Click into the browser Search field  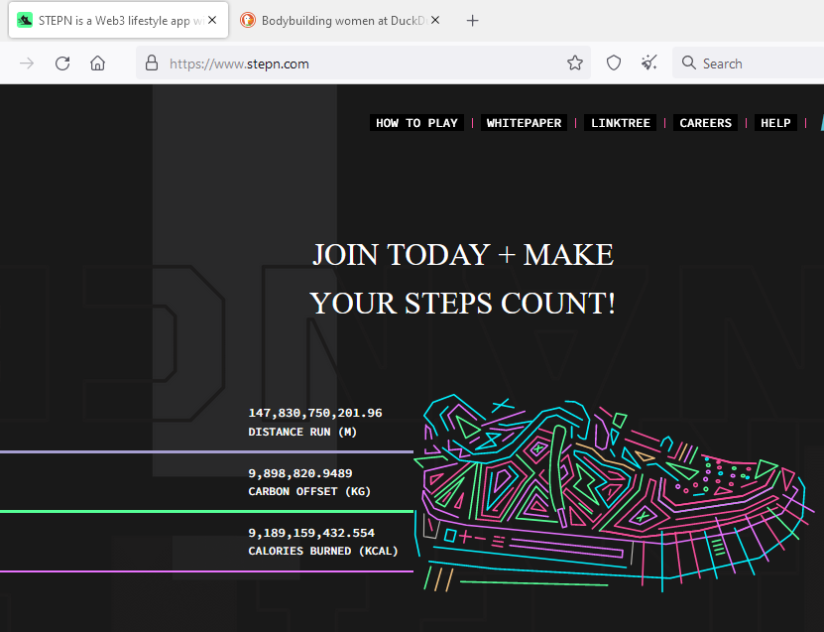point(748,64)
